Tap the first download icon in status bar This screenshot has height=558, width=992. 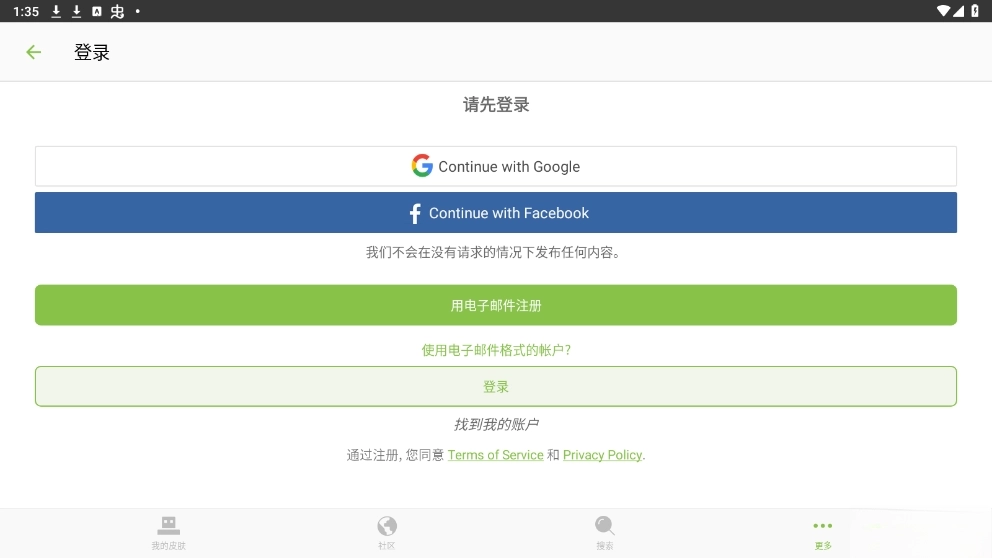[x=56, y=11]
